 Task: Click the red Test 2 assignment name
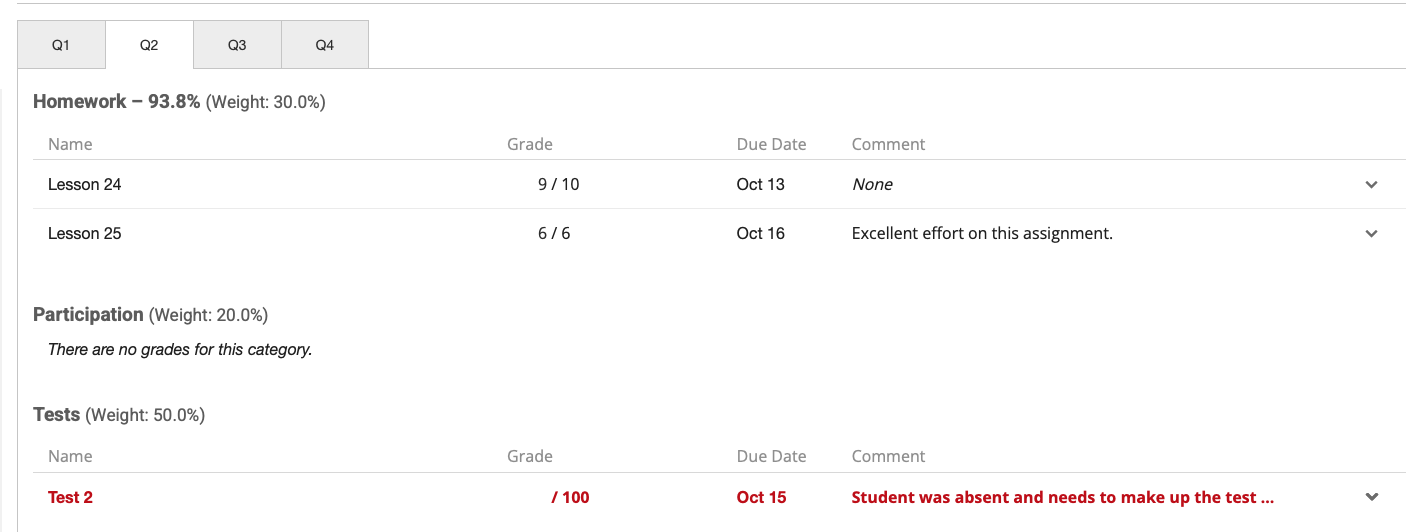pos(70,498)
